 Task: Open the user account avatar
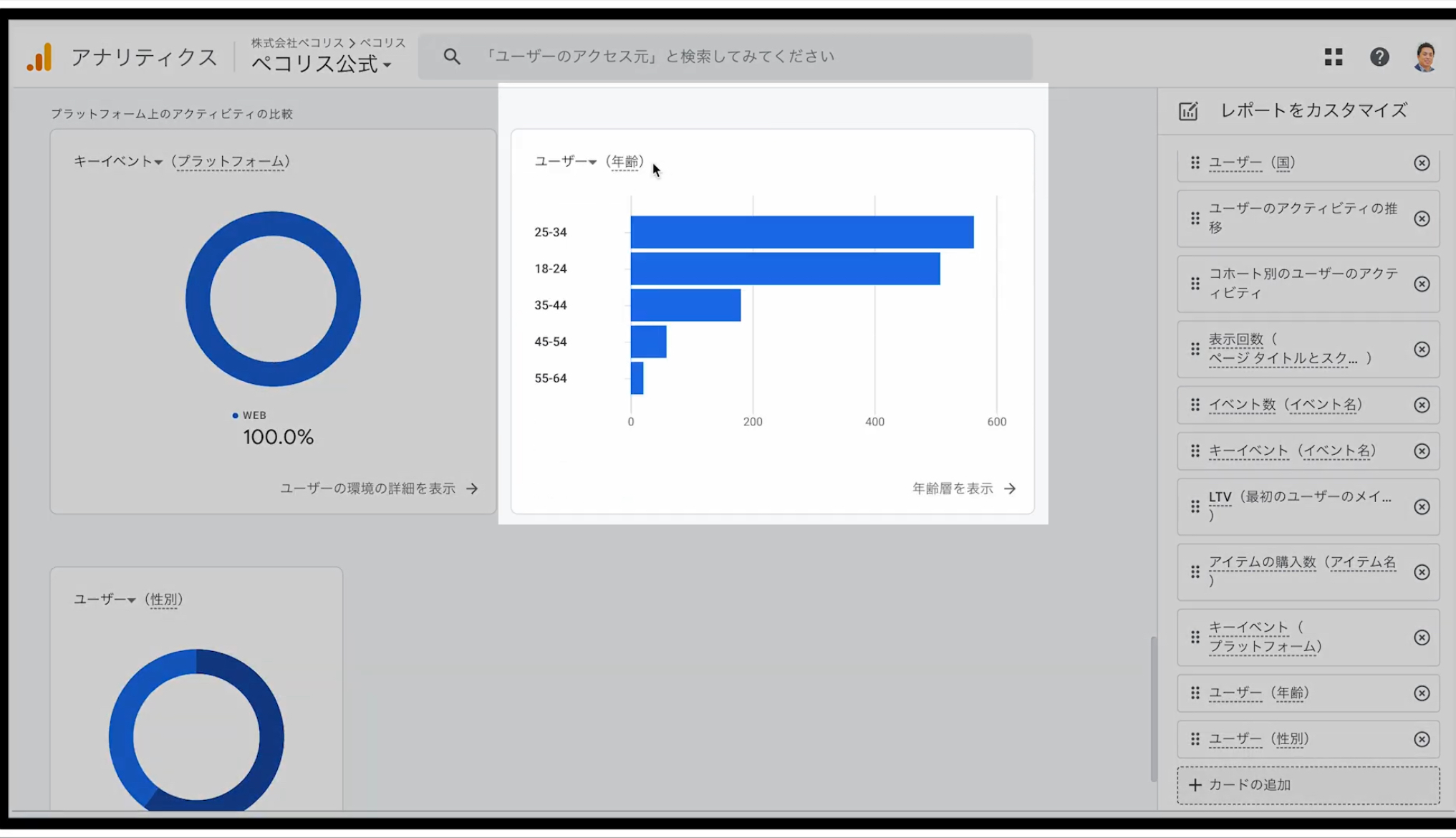point(1425,57)
